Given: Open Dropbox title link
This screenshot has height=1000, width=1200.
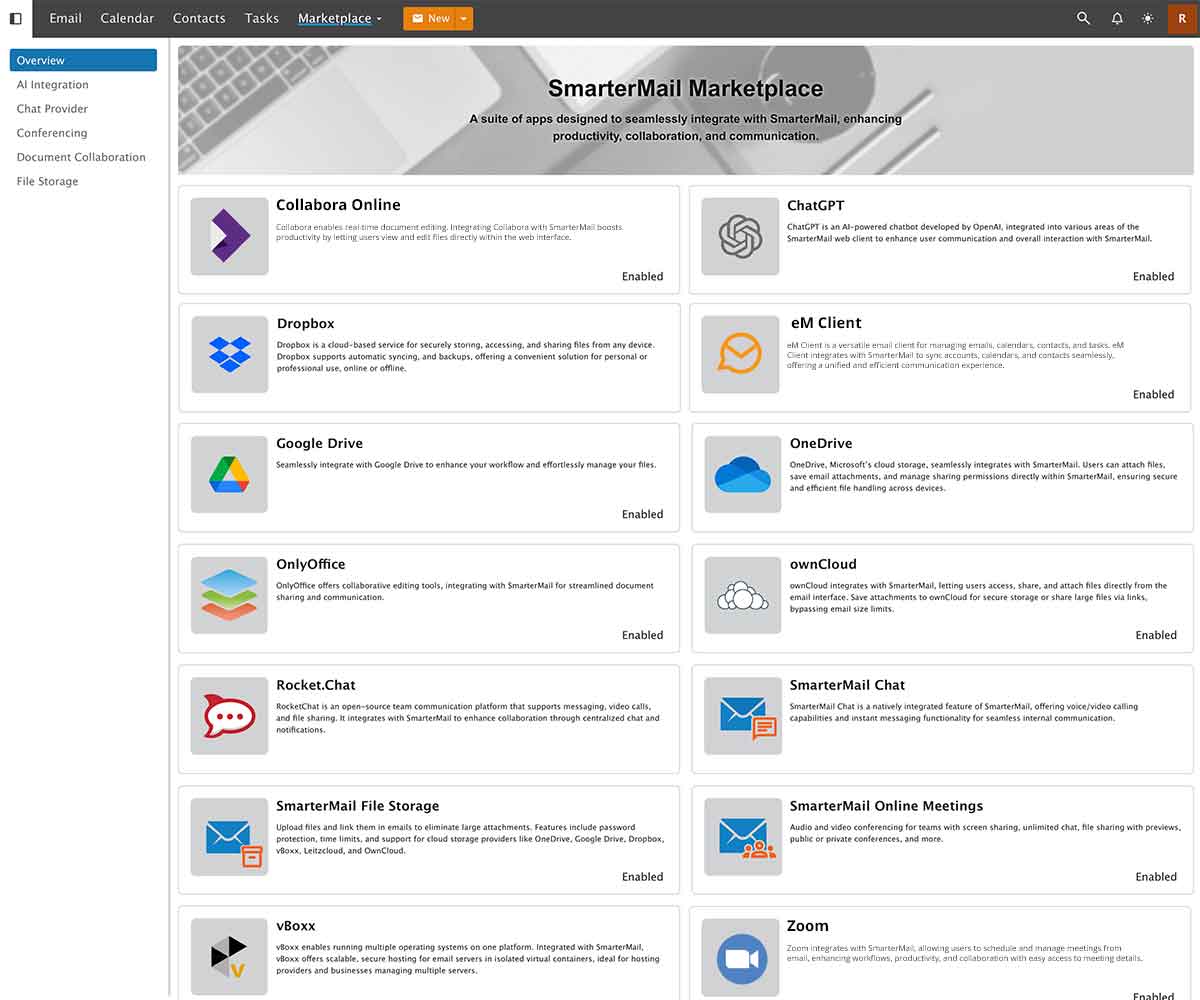Looking at the screenshot, I should click(306, 324).
